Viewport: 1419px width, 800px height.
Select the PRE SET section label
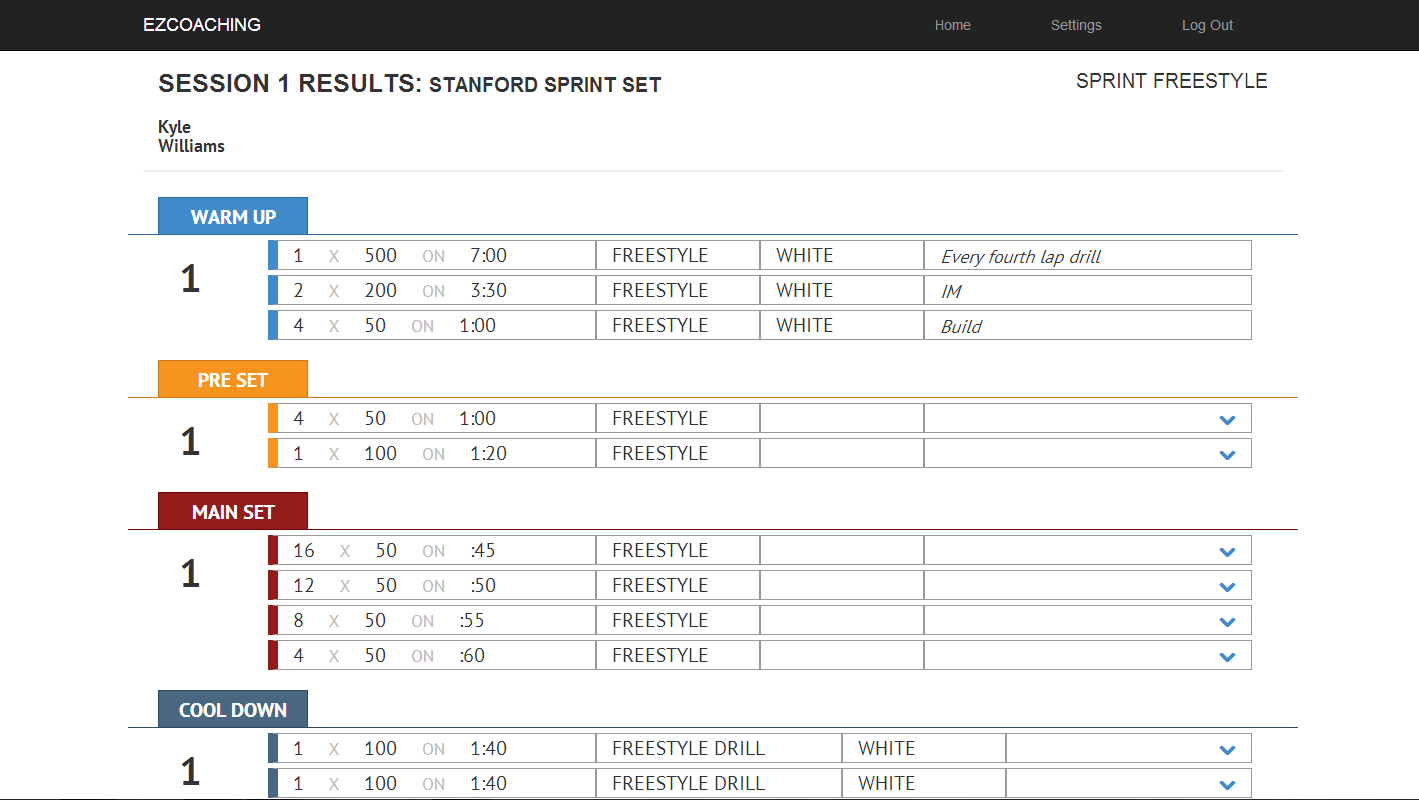[233, 380]
